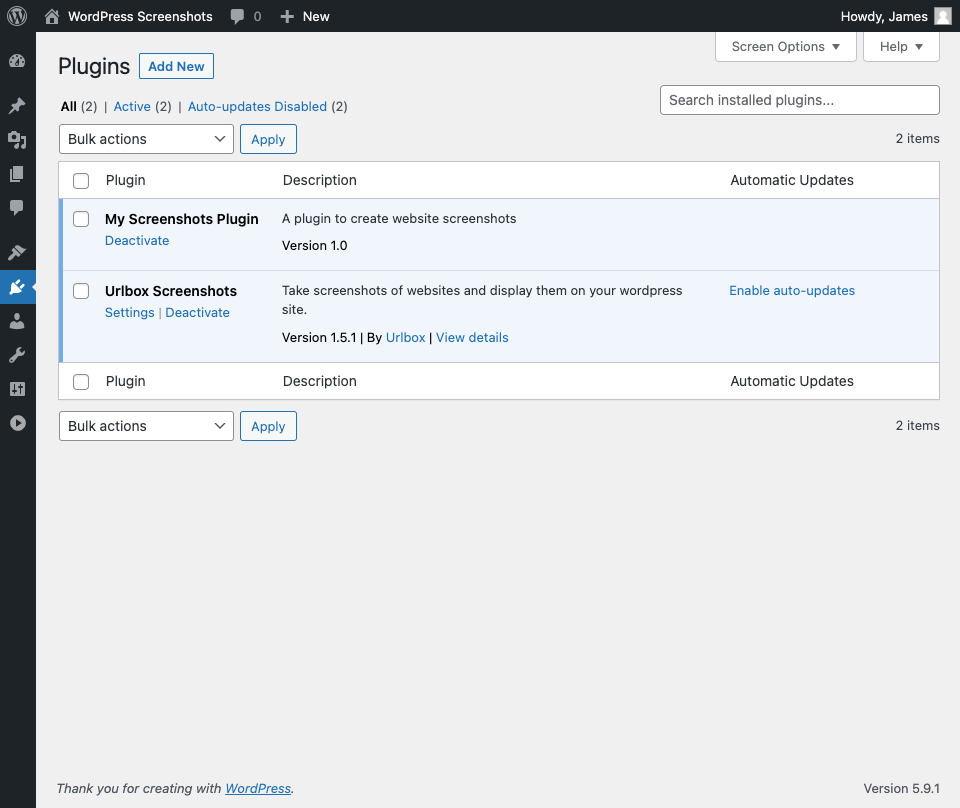Deactivate the Urlbox Screenshots plugin

click(x=197, y=312)
